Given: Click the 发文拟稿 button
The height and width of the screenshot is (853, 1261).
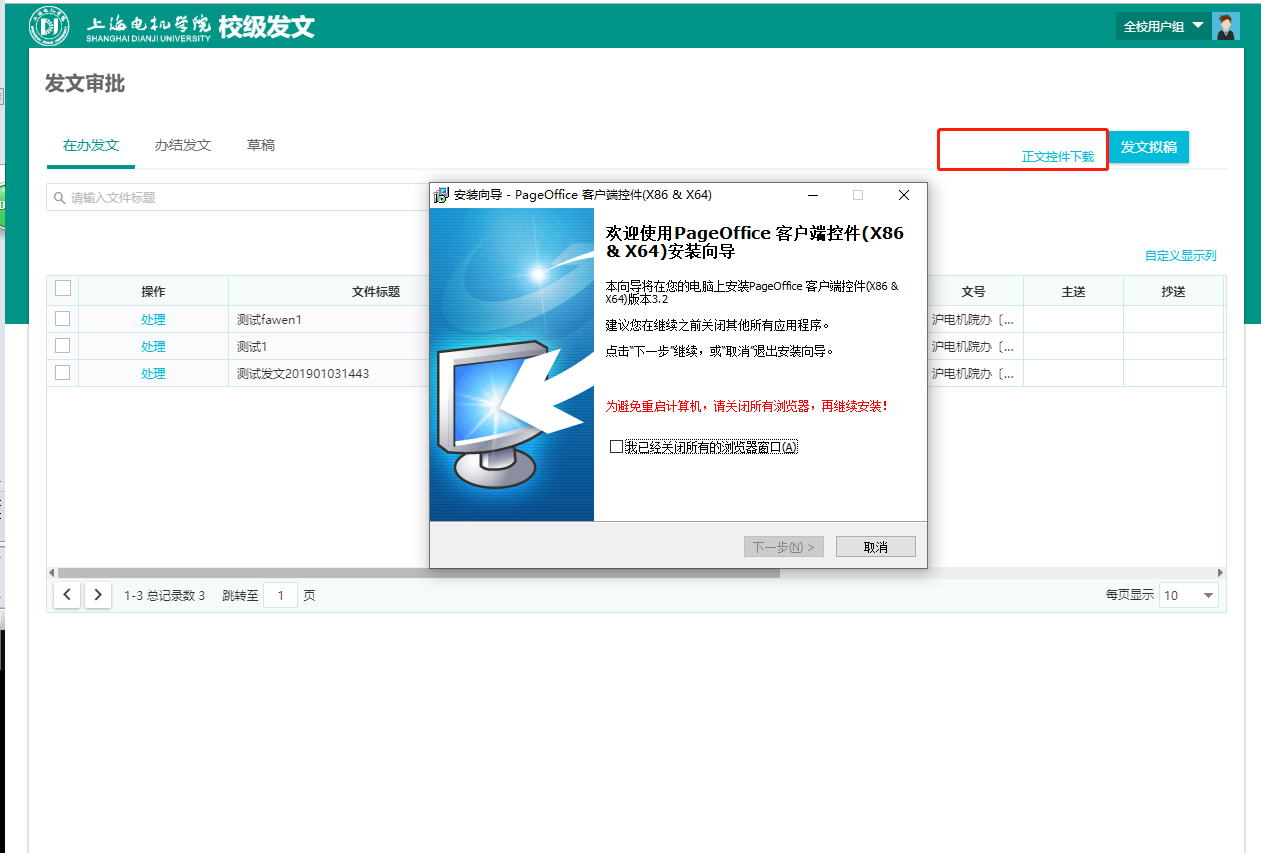Looking at the screenshot, I should click(1149, 147).
